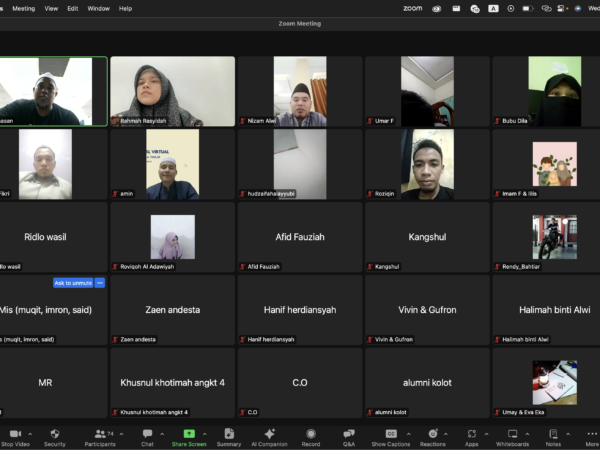The height and width of the screenshot is (450, 600).
Task: Open the Reactions icon
Action: point(433,434)
